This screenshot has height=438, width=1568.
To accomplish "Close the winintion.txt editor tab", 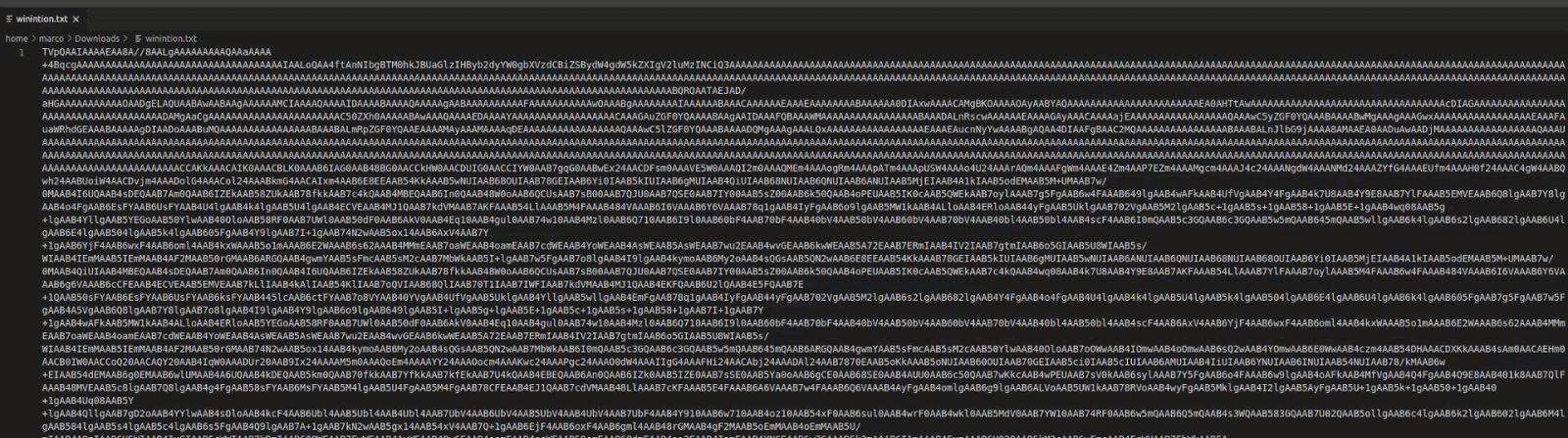I will click(76, 19).
